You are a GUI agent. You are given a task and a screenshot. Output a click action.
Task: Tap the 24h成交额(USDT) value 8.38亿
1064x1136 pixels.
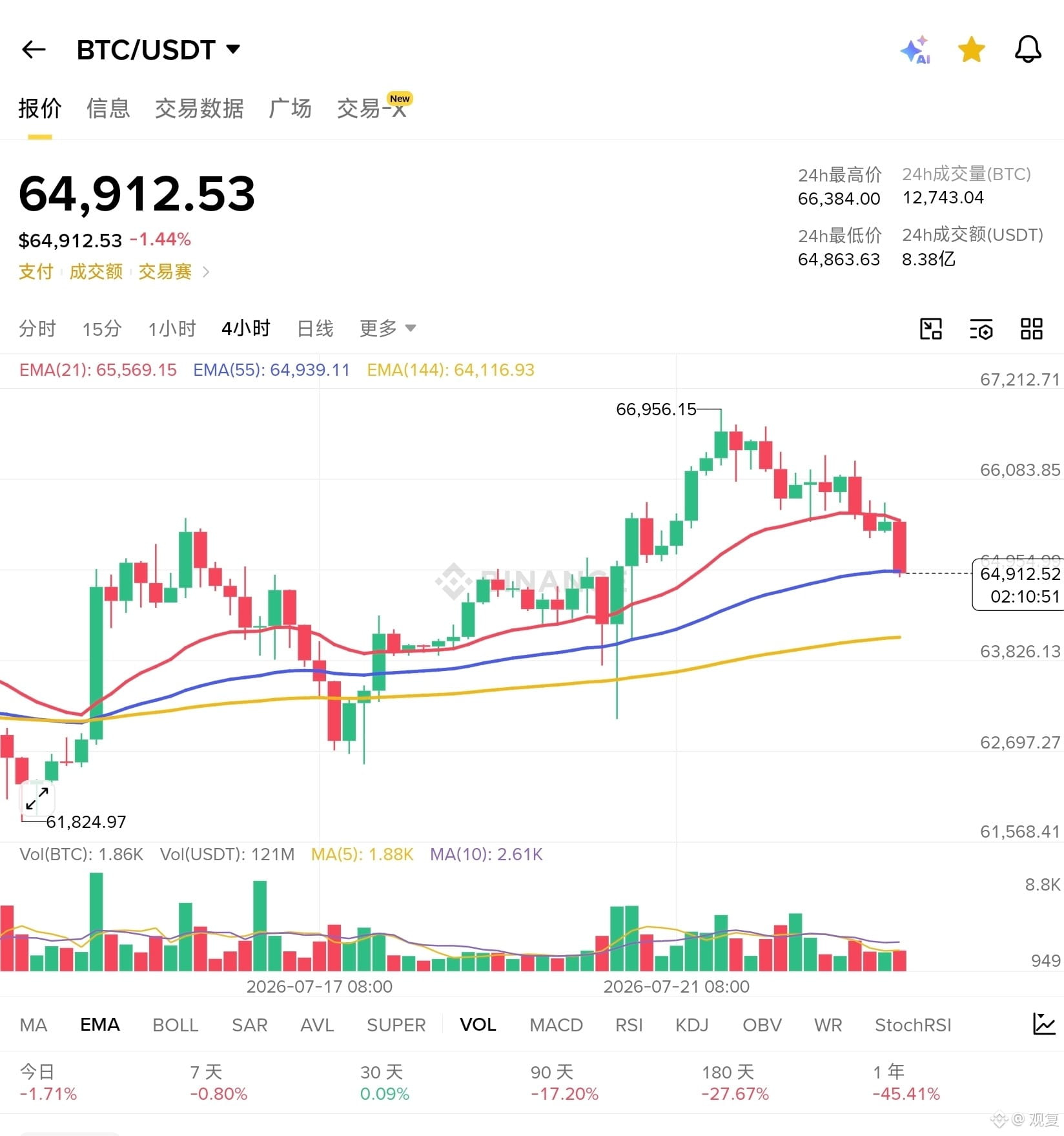pyautogui.click(x=928, y=259)
